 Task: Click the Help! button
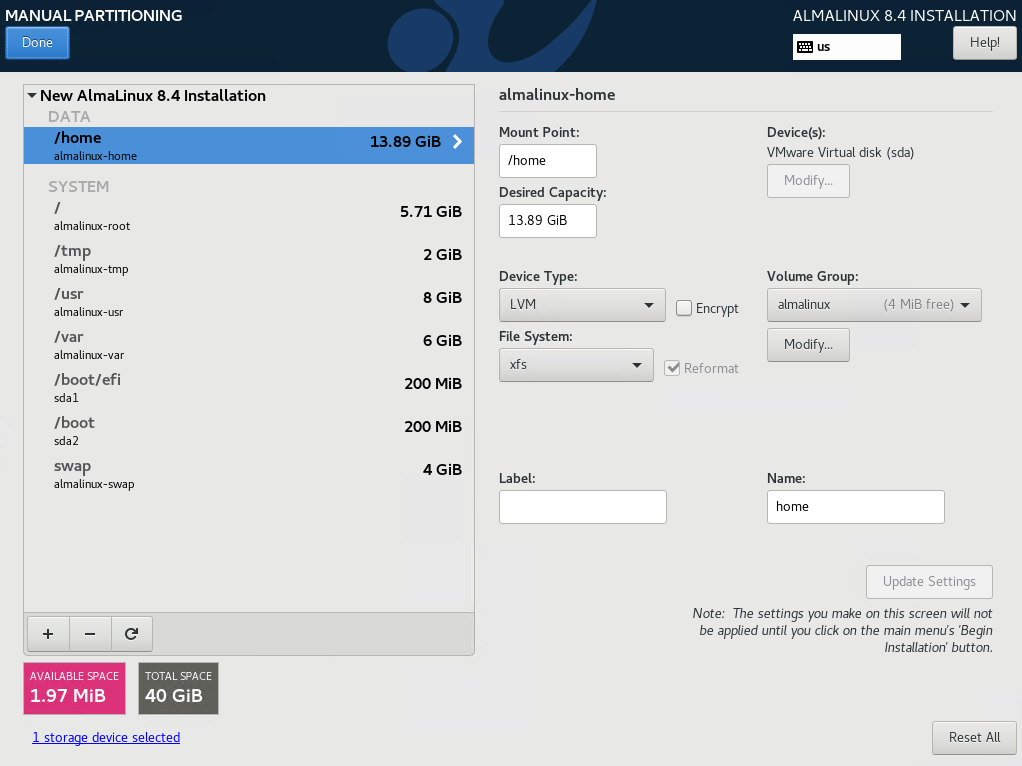(984, 43)
